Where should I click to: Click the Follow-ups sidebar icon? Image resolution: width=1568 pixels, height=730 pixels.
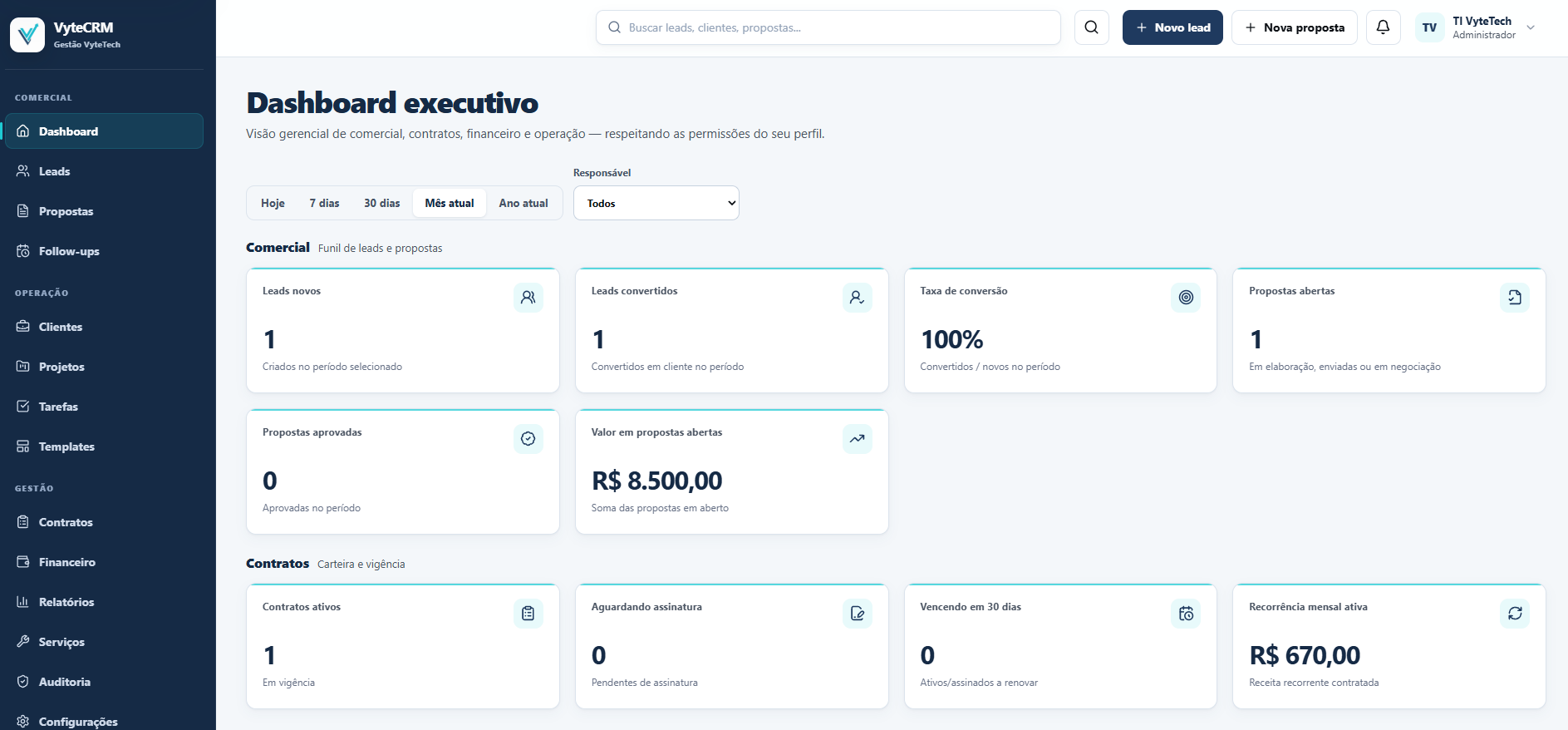(x=23, y=251)
